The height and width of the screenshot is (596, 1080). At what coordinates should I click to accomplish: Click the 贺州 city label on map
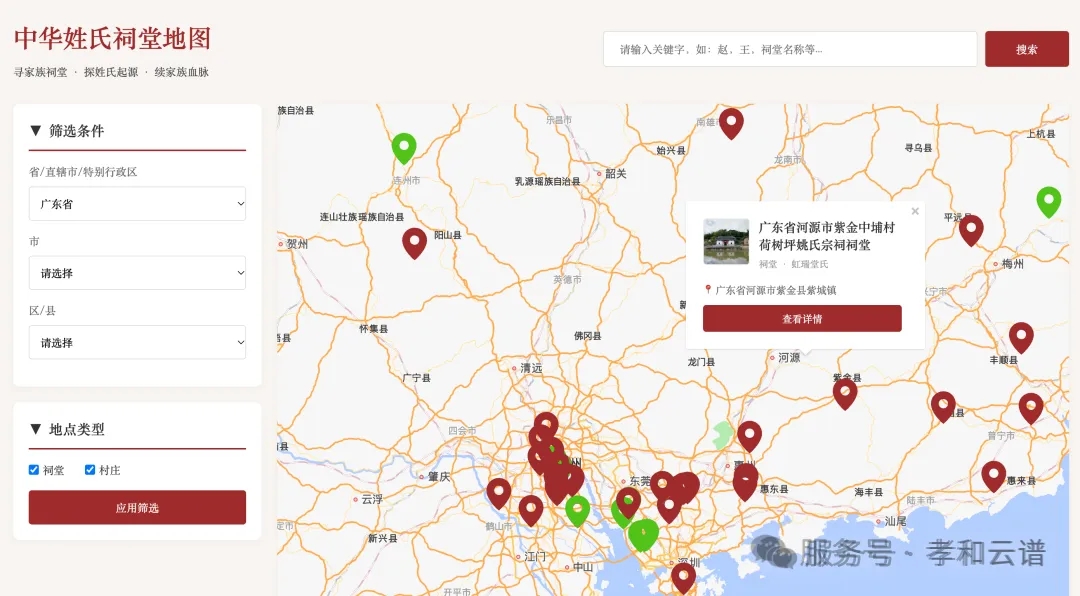pyautogui.click(x=298, y=244)
